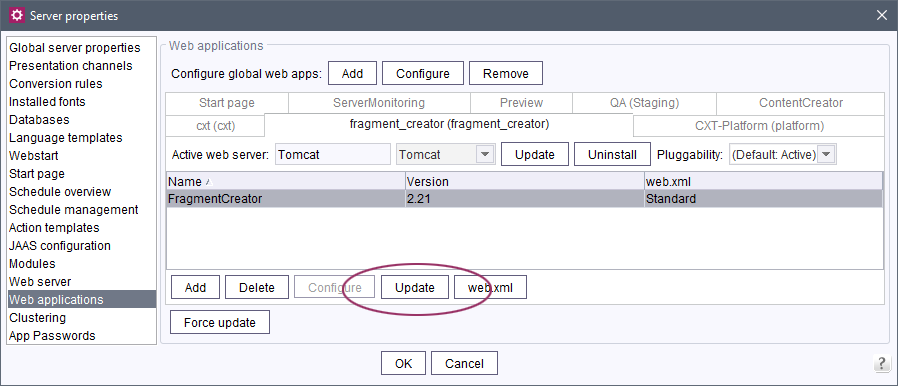The height and width of the screenshot is (386, 898).
Task: Click the help question mark icon
Action: (881, 363)
